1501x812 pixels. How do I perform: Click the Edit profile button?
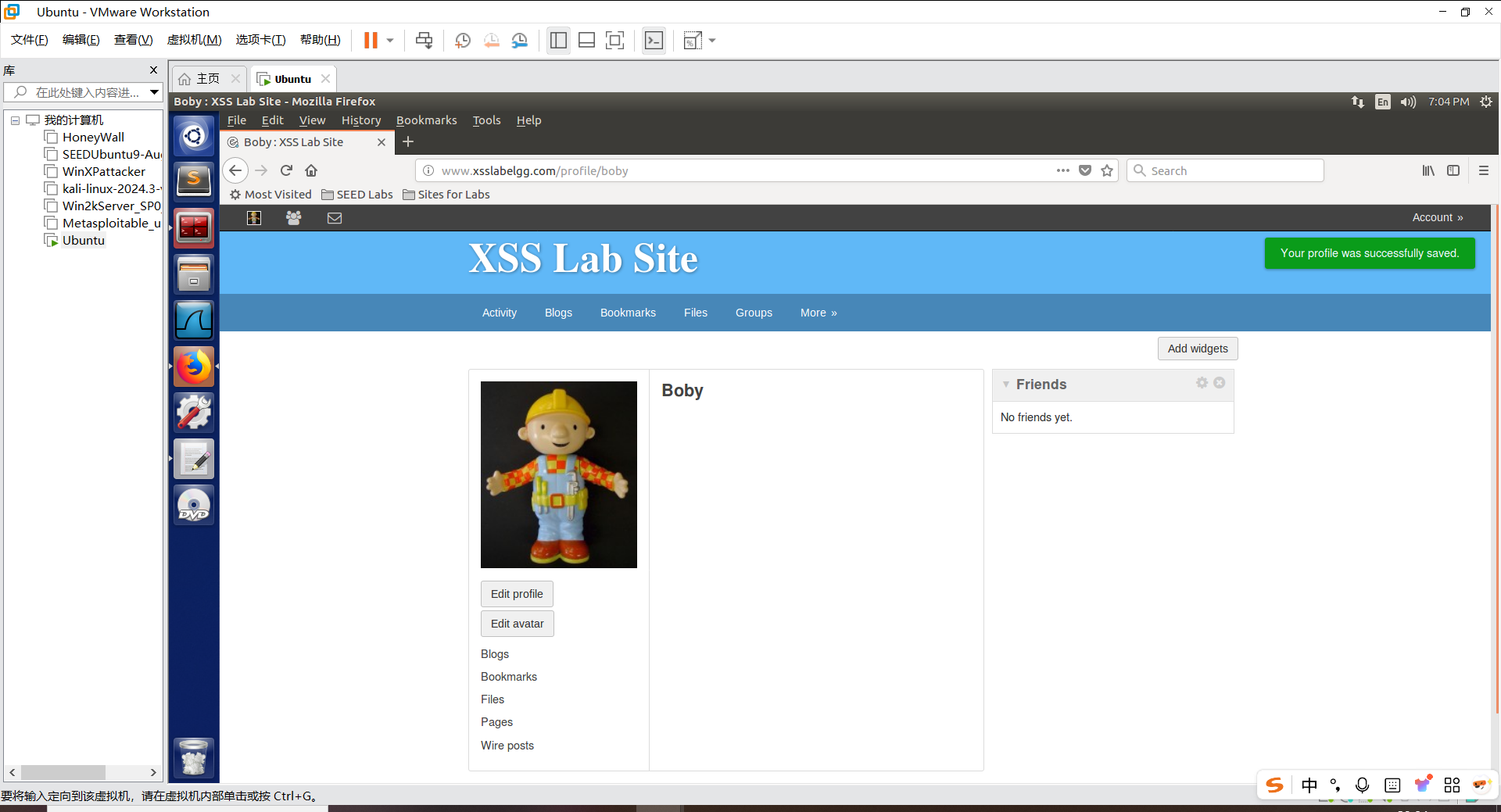517,594
